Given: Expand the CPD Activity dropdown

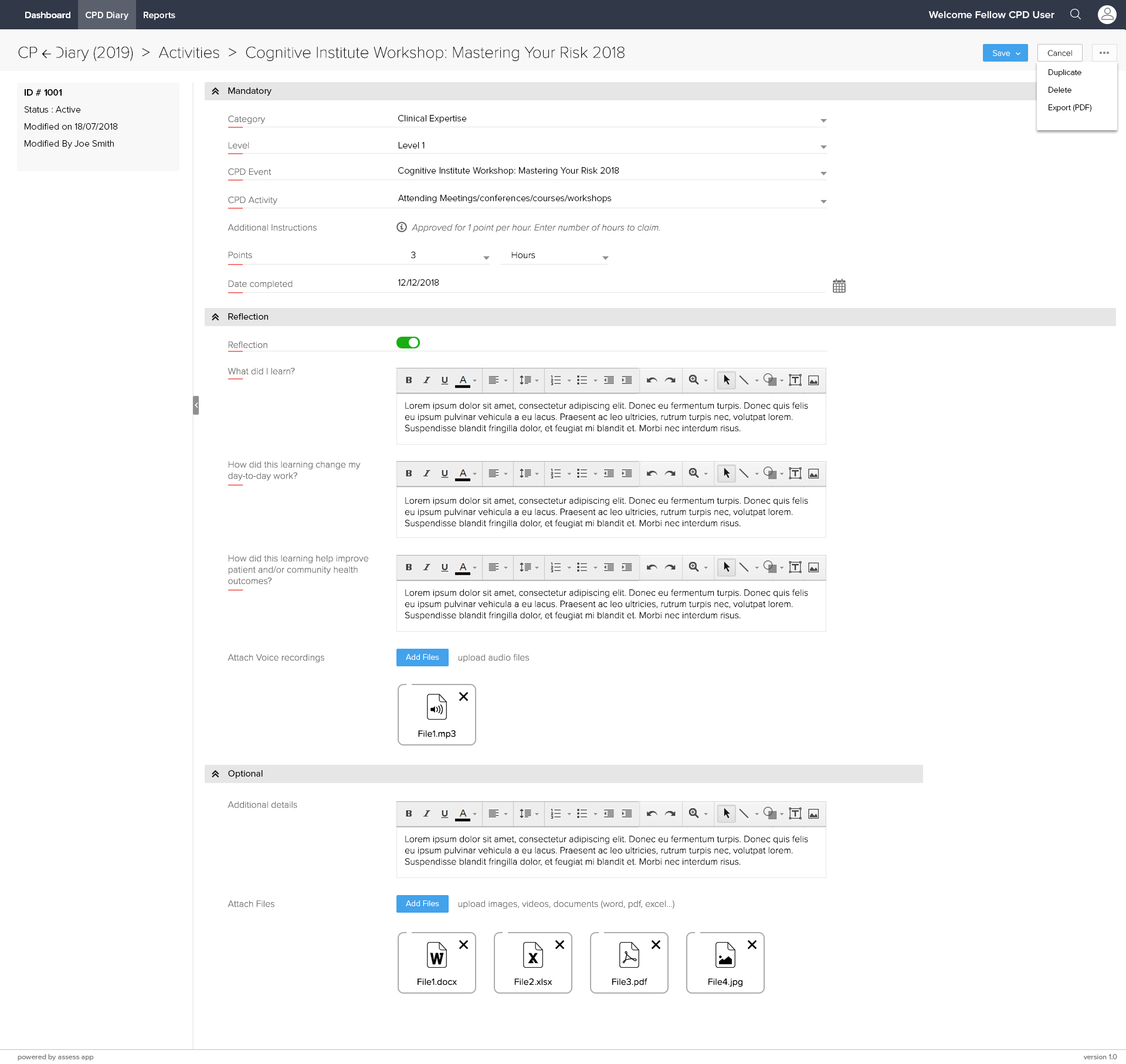Looking at the screenshot, I should coord(823,201).
